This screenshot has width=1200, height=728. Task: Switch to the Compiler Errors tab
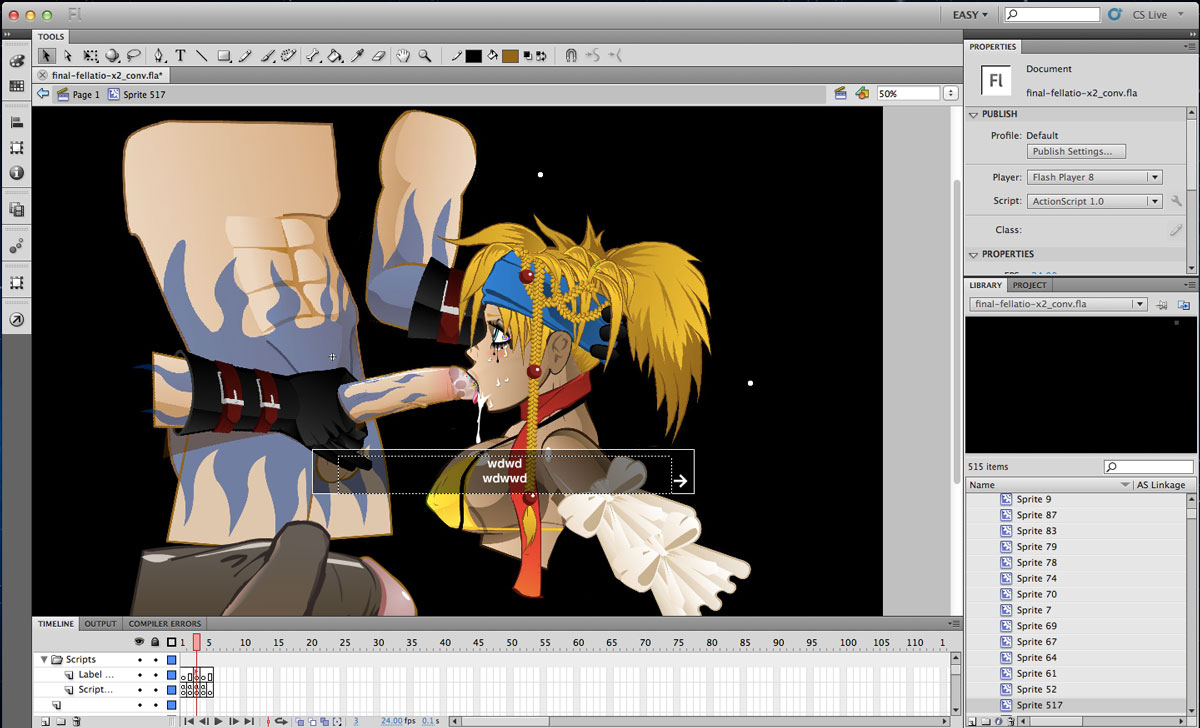coord(164,624)
